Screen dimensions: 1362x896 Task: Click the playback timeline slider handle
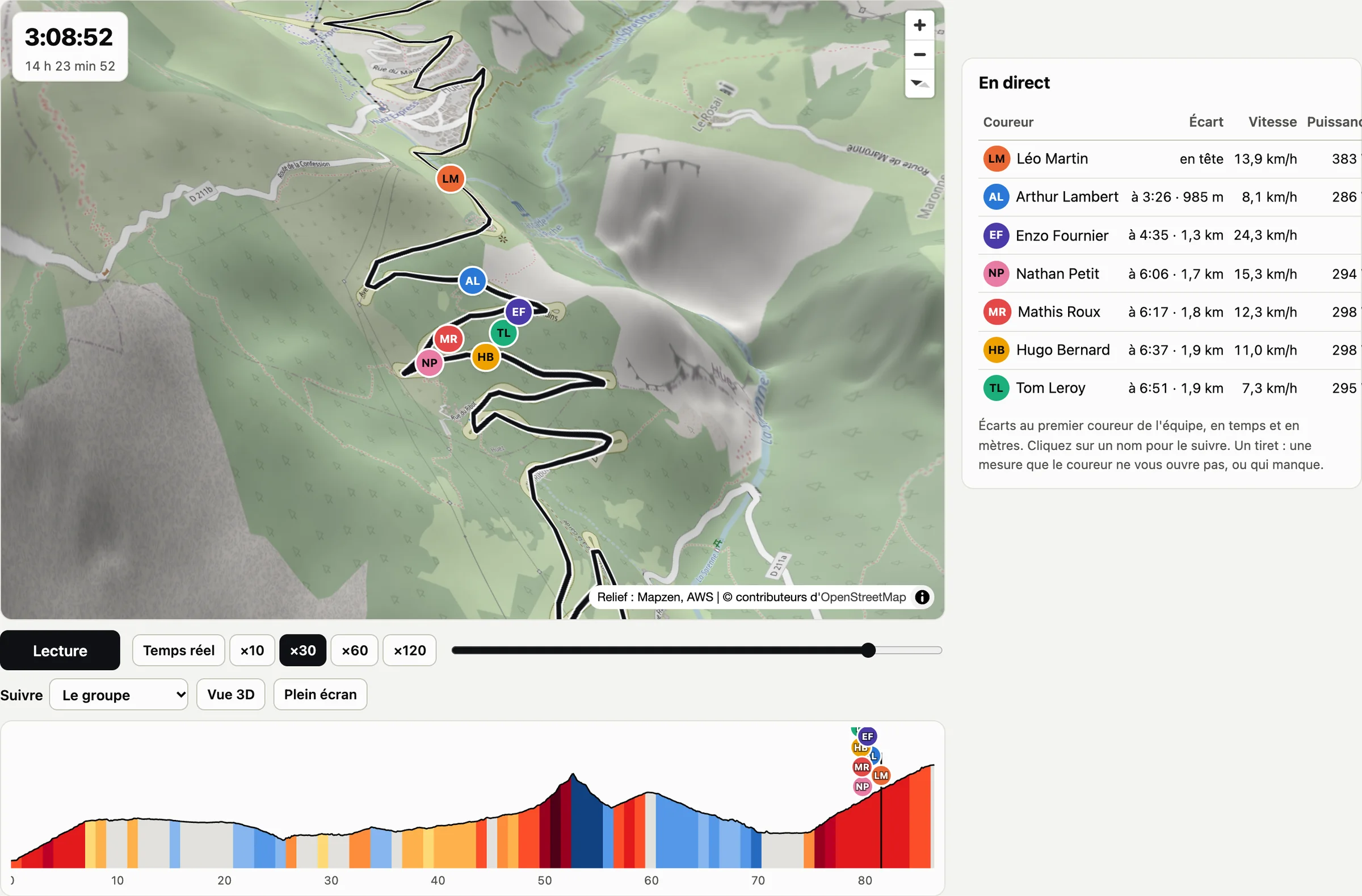(868, 650)
